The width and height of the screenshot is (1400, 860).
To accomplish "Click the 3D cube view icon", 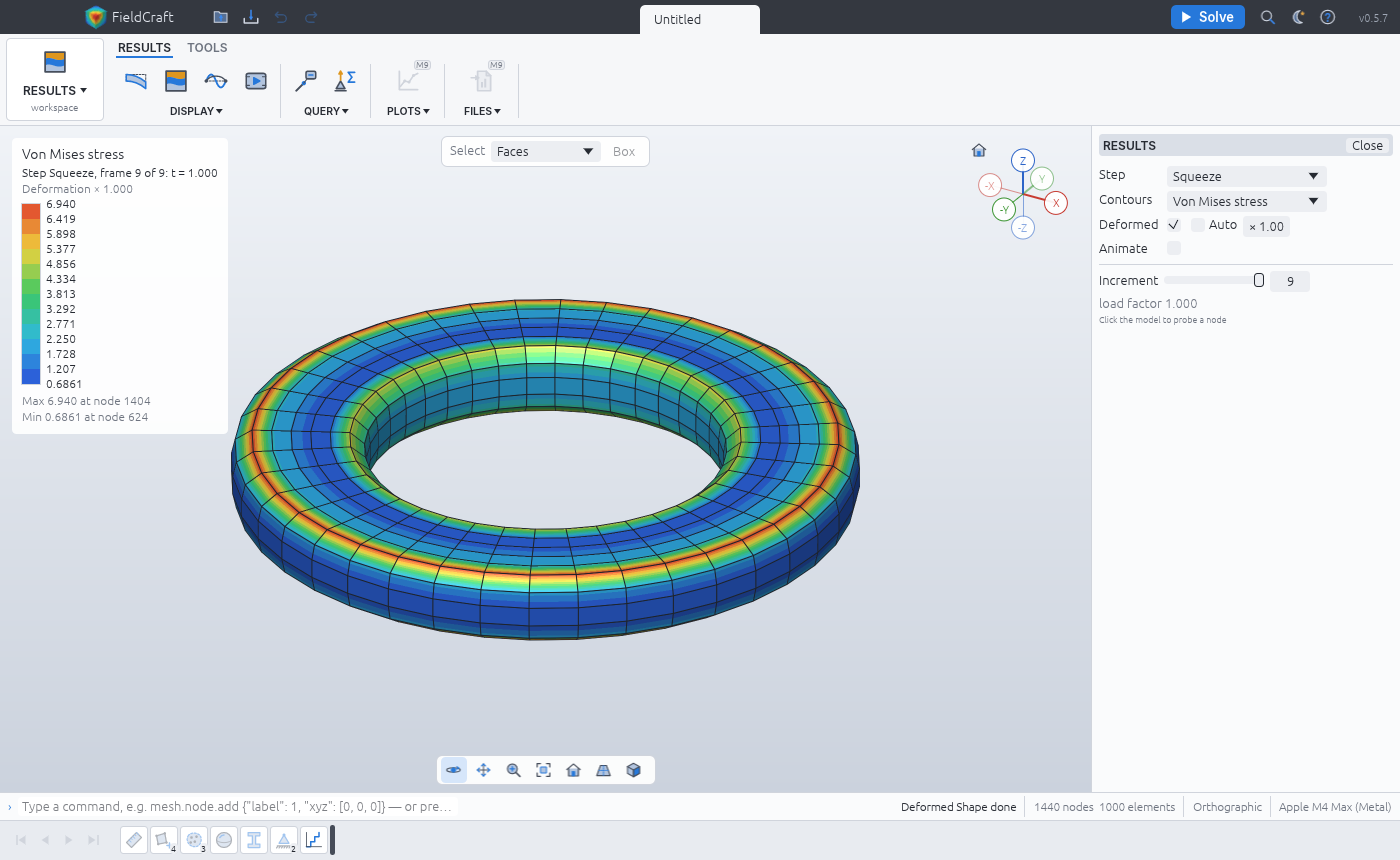I will (x=634, y=770).
